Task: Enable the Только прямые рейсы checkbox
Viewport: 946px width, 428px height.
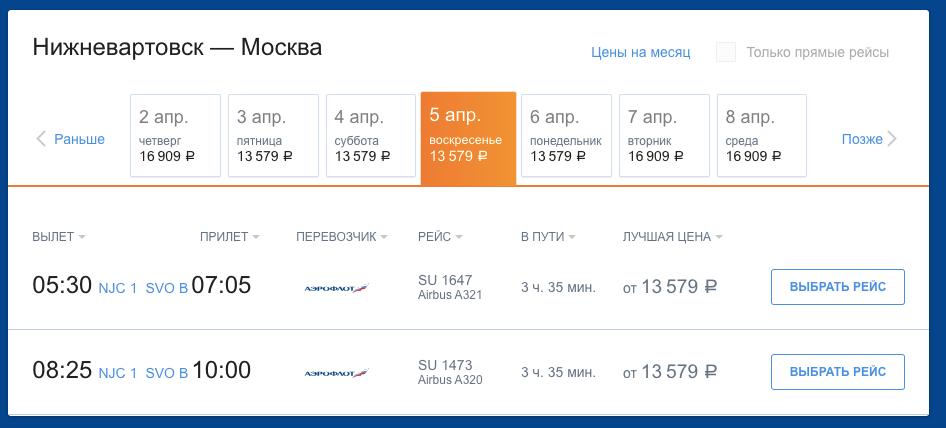Action: (726, 52)
